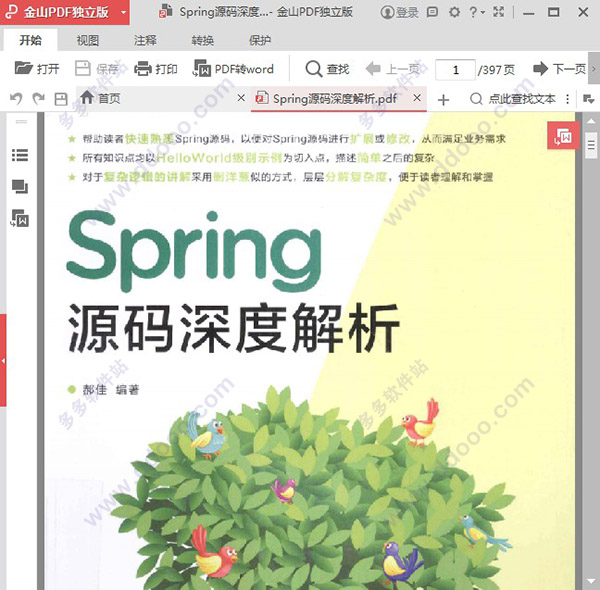Click the 保存 save button
The width and height of the screenshot is (600, 590).
tap(96, 69)
